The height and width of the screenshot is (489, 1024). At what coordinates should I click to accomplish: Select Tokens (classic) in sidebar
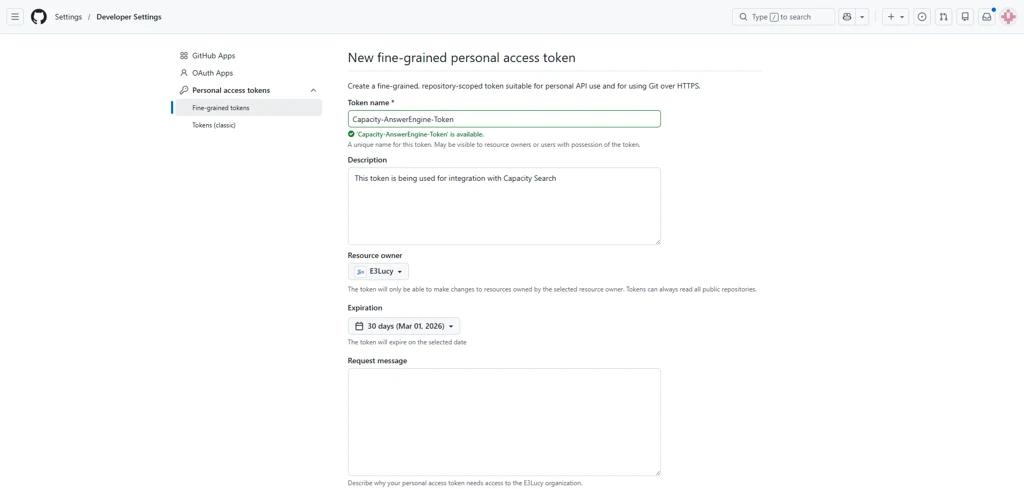coord(214,125)
